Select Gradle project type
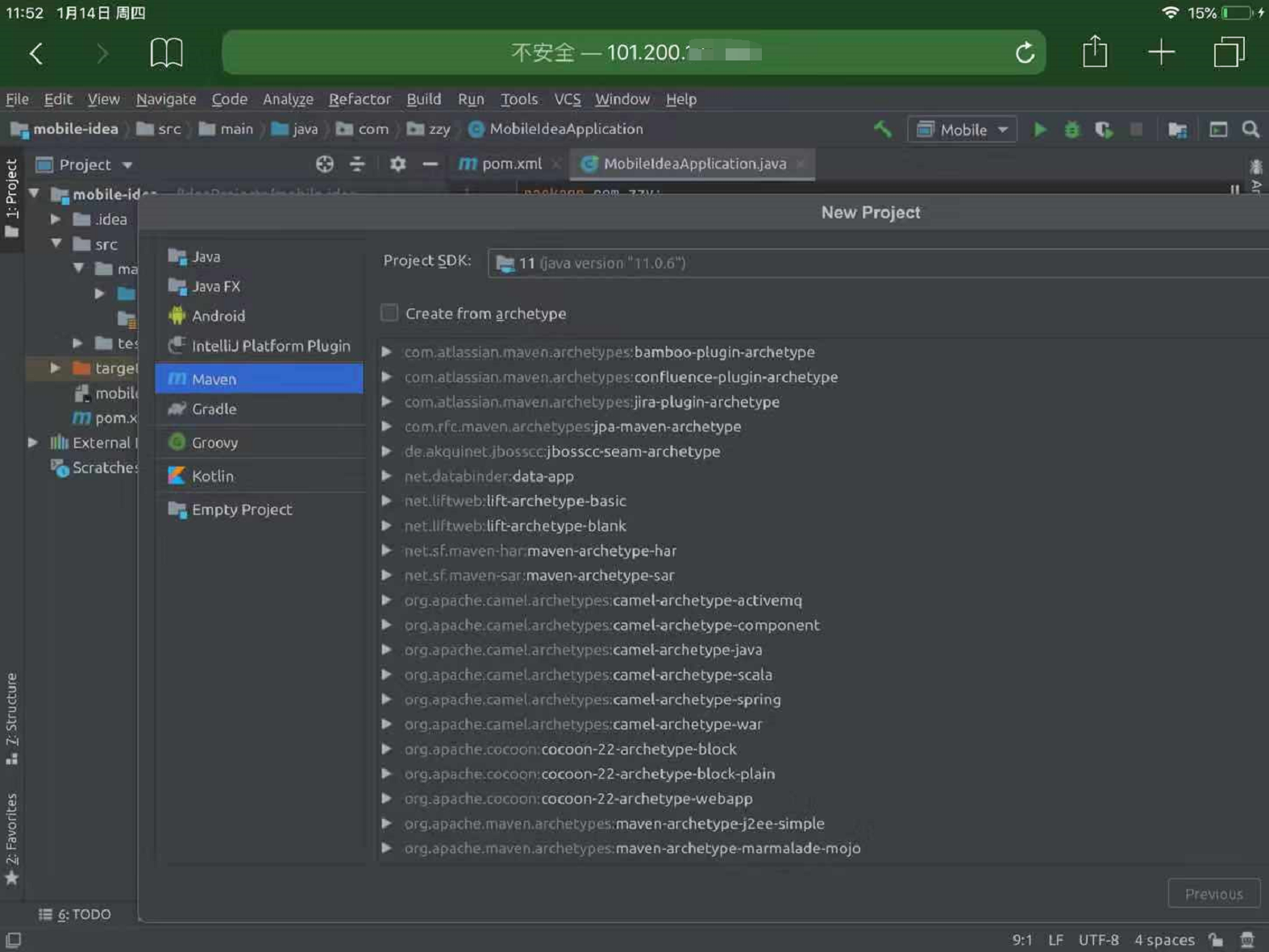Screen dimensions: 1269x952 click(259, 409)
